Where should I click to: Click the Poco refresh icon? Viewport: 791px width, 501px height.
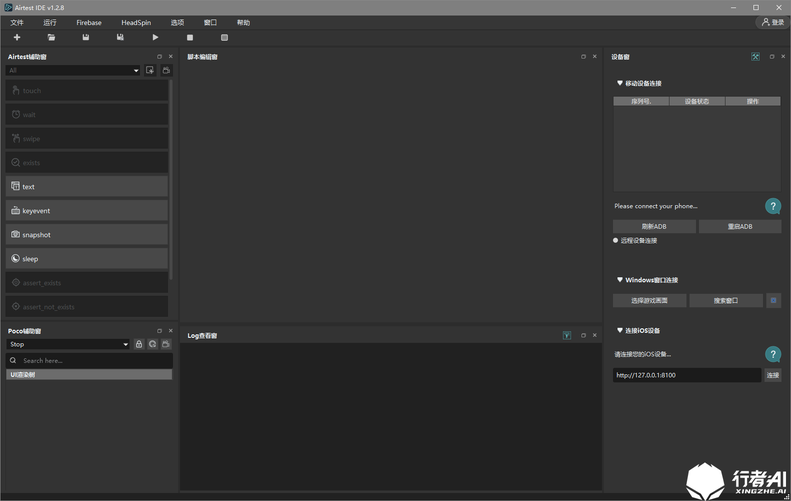point(152,344)
